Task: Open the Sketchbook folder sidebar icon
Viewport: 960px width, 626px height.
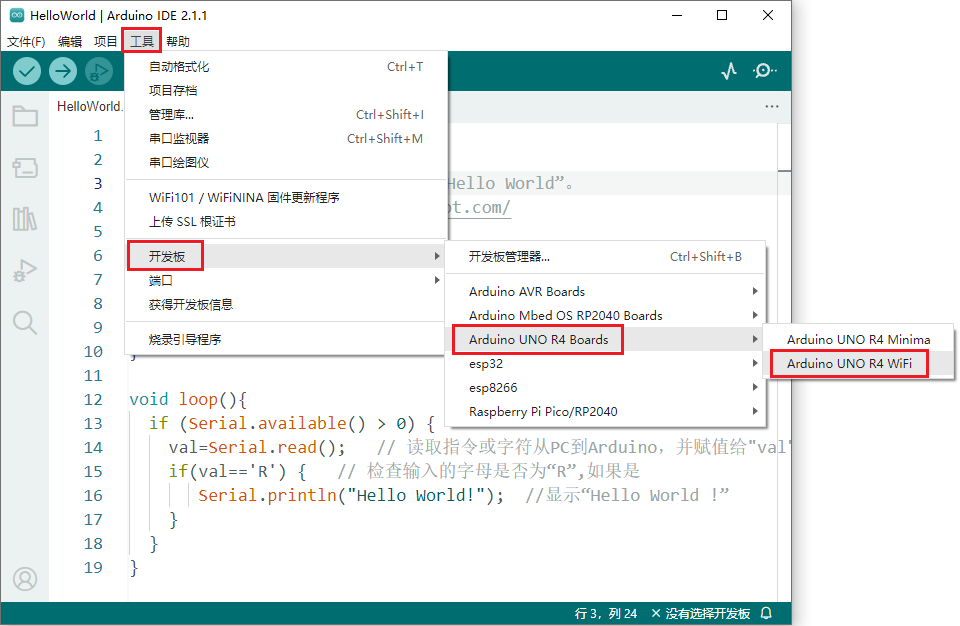Action: 25,116
